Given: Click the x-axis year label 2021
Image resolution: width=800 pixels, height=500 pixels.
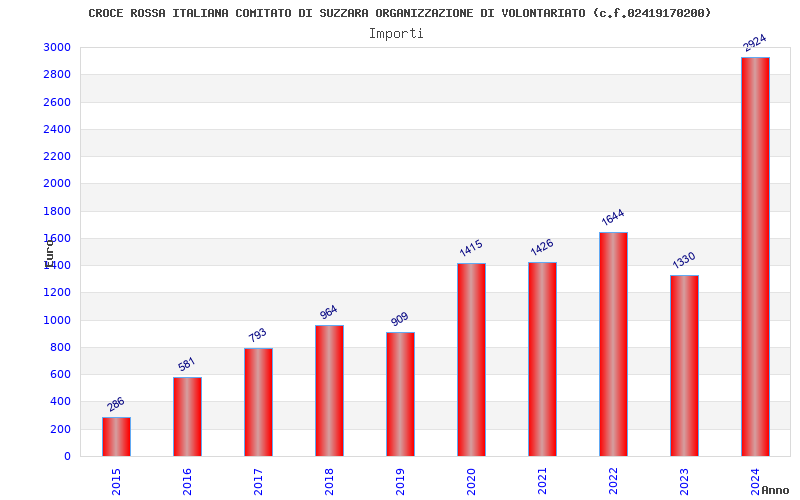Looking at the screenshot, I should [542, 482].
